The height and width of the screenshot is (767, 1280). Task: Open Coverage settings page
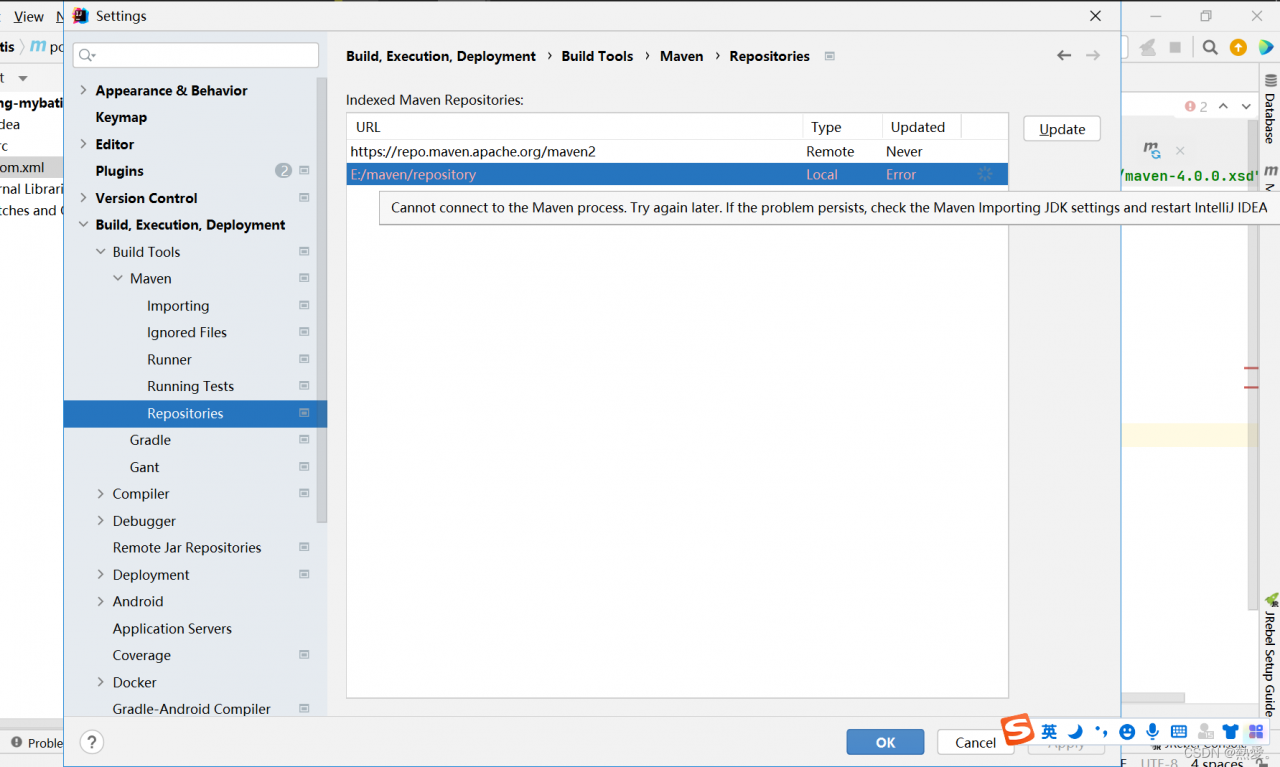tap(141, 656)
